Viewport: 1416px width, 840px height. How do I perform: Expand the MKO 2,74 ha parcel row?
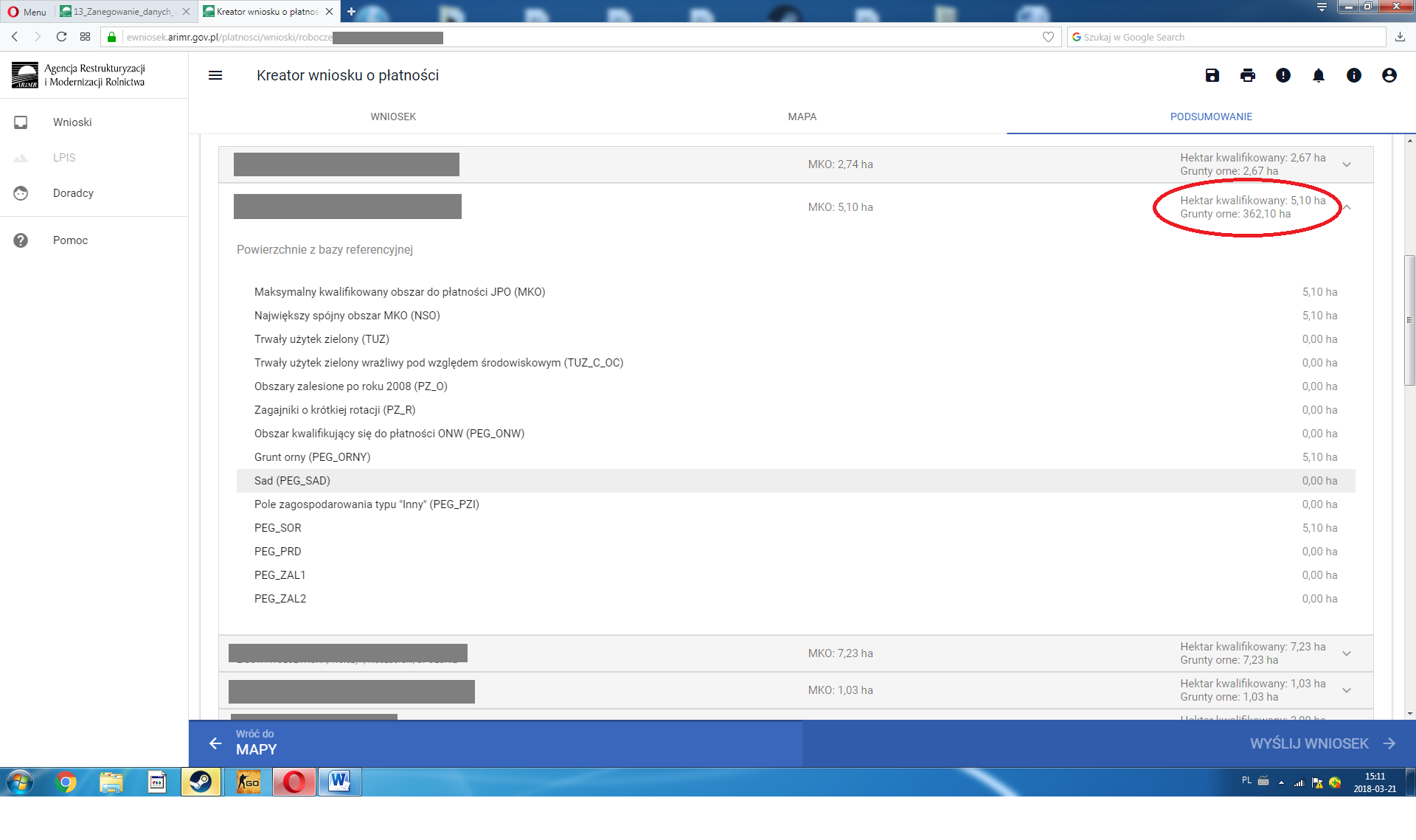(x=1346, y=164)
